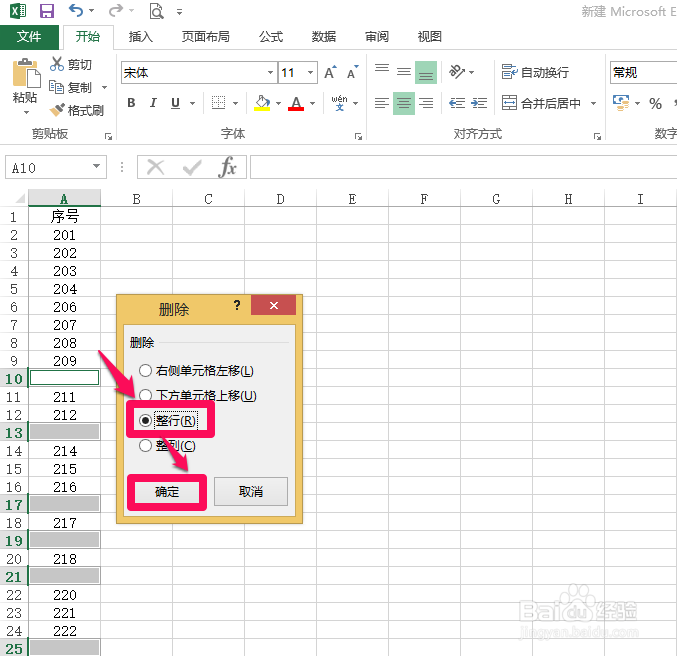Toggle Bold formatting

point(131,103)
